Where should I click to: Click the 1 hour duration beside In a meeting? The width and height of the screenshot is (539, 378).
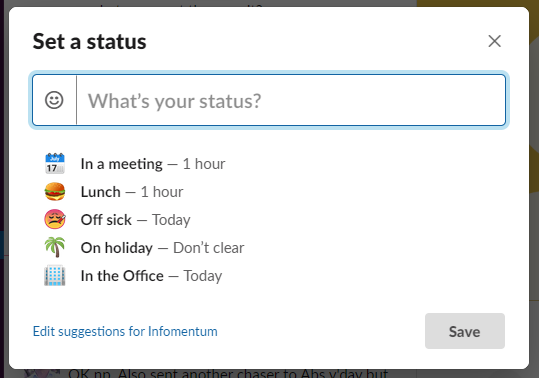204,164
